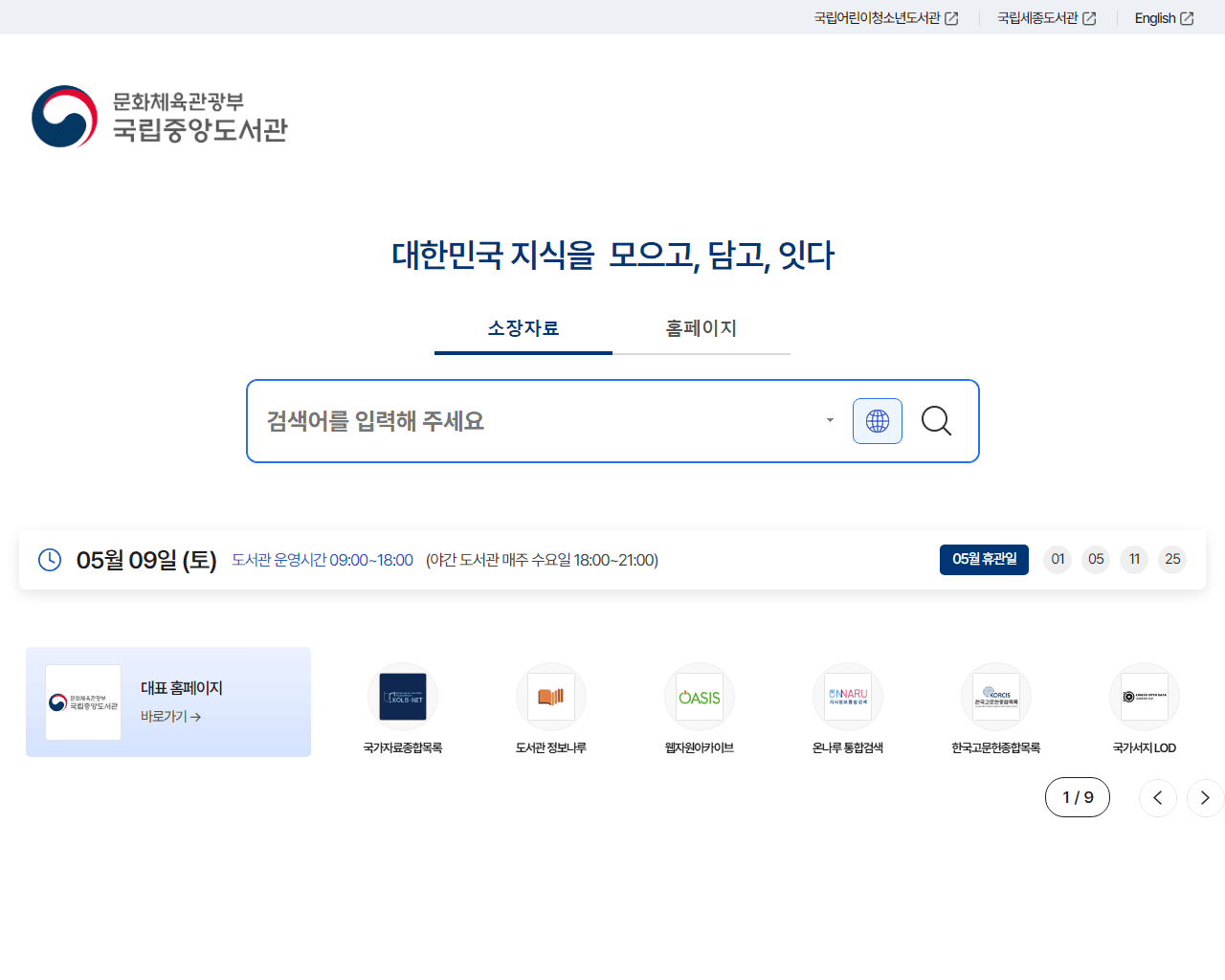Follow the 바로가기 link
This screenshot has height=980, width=1225.
click(170, 717)
